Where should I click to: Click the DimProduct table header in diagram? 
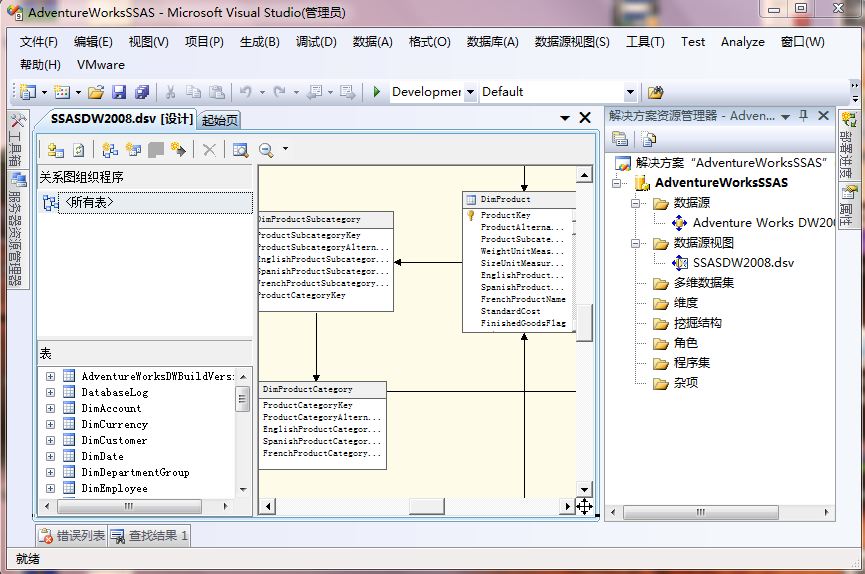tap(519, 199)
